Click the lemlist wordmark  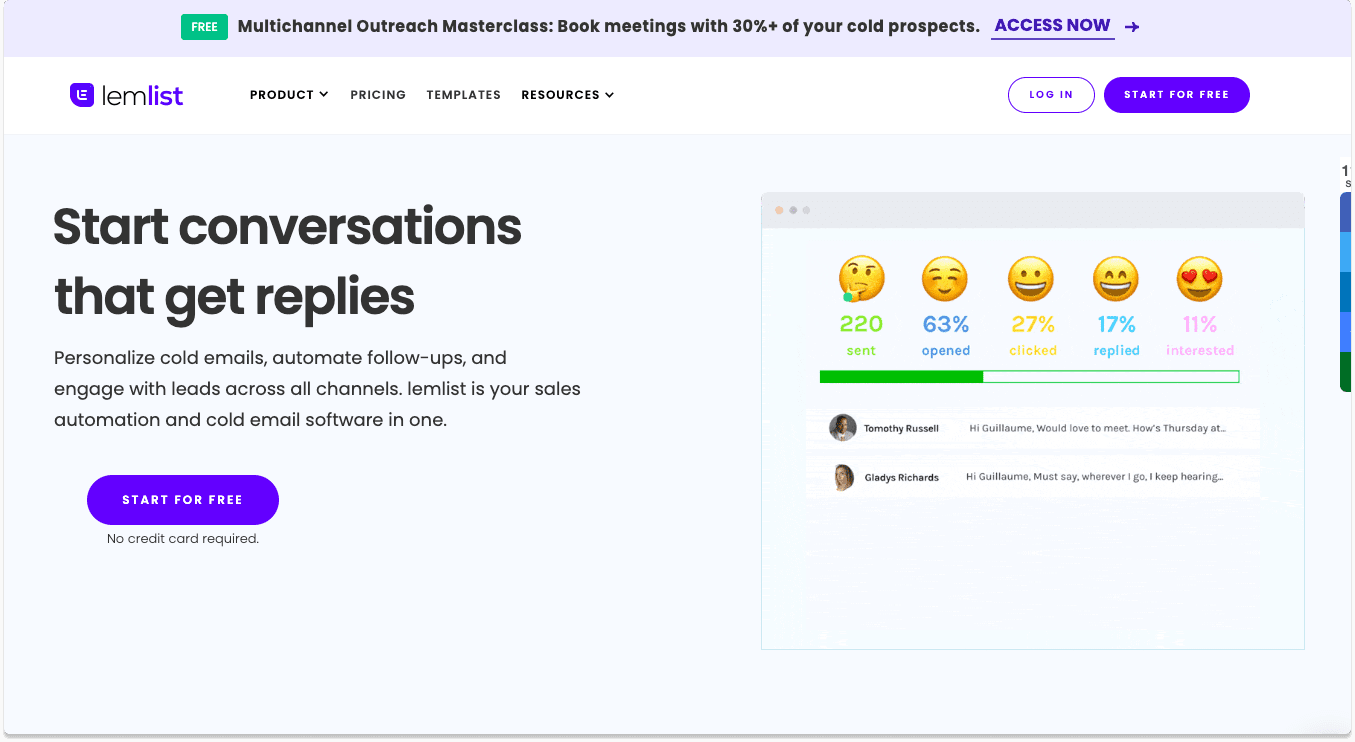tap(143, 95)
